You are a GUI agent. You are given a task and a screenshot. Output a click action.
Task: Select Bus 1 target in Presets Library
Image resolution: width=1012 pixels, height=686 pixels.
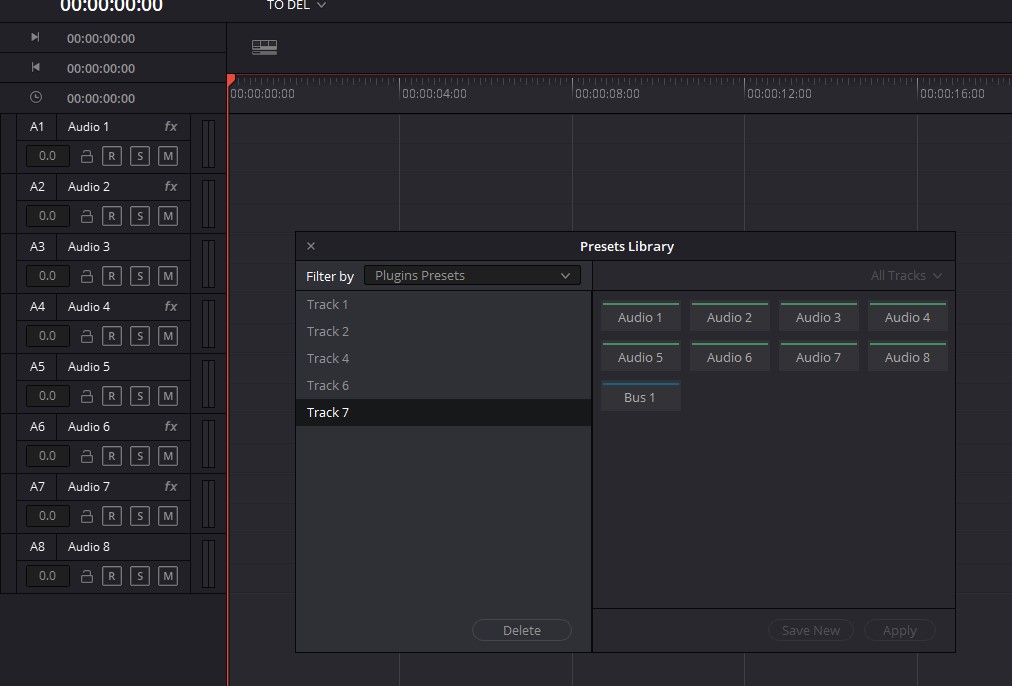pos(640,397)
